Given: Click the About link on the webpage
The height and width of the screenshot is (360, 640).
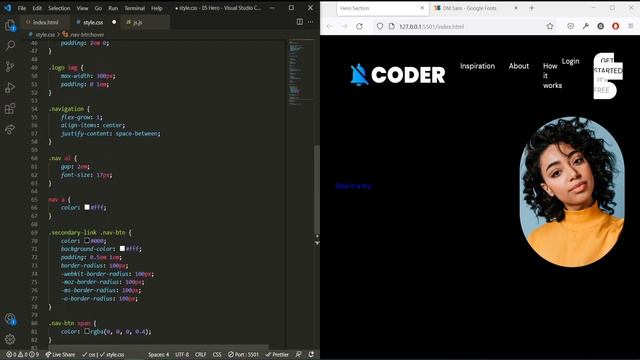Looking at the screenshot, I should (518, 66).
